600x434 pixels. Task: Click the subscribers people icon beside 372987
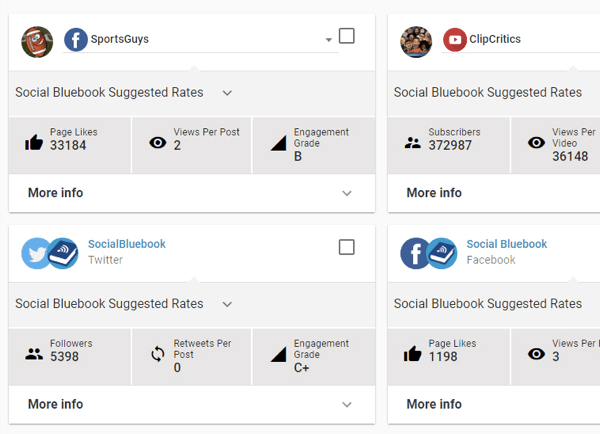[412, 143]
